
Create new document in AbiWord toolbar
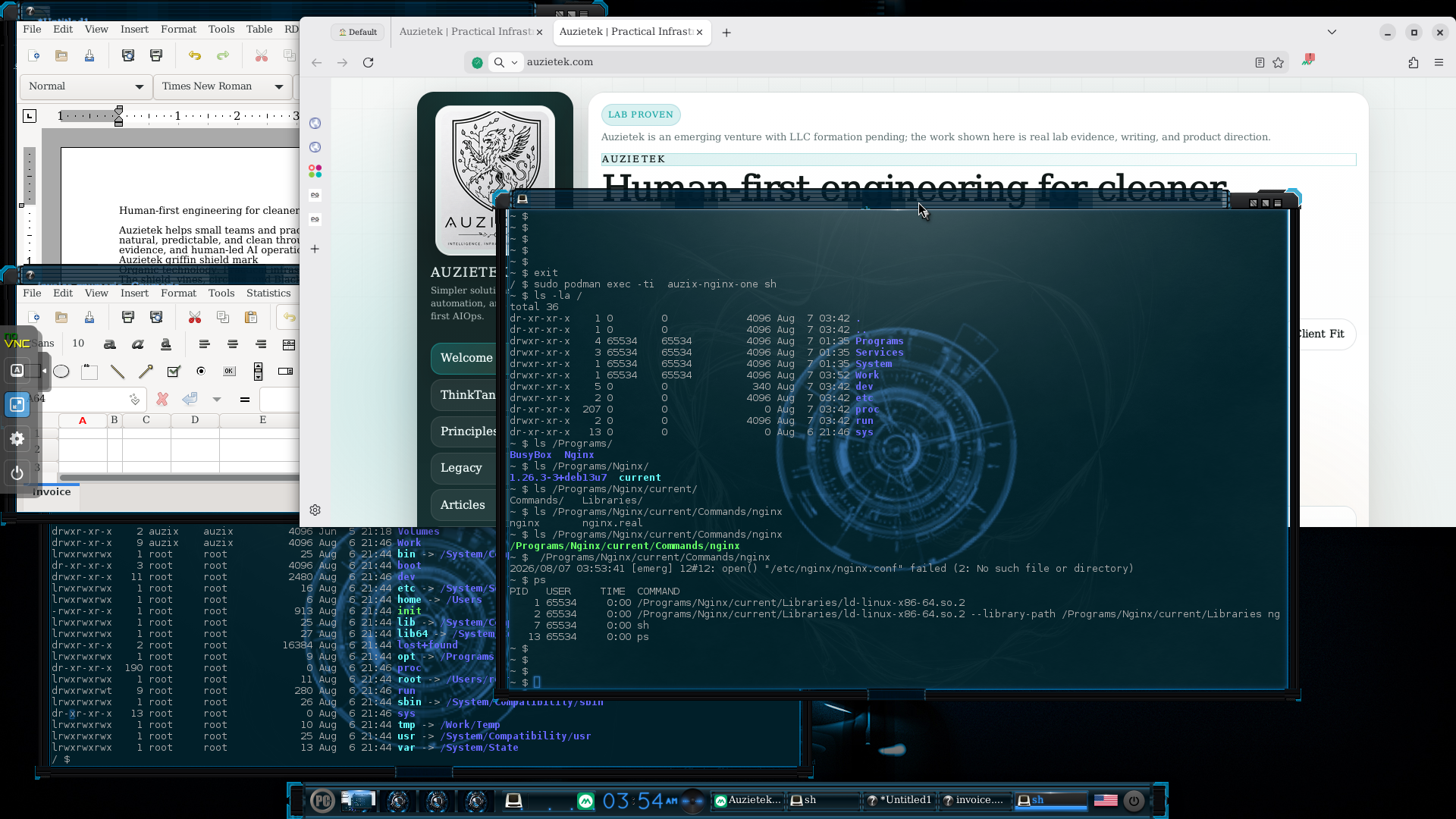(x=34, y=56)
